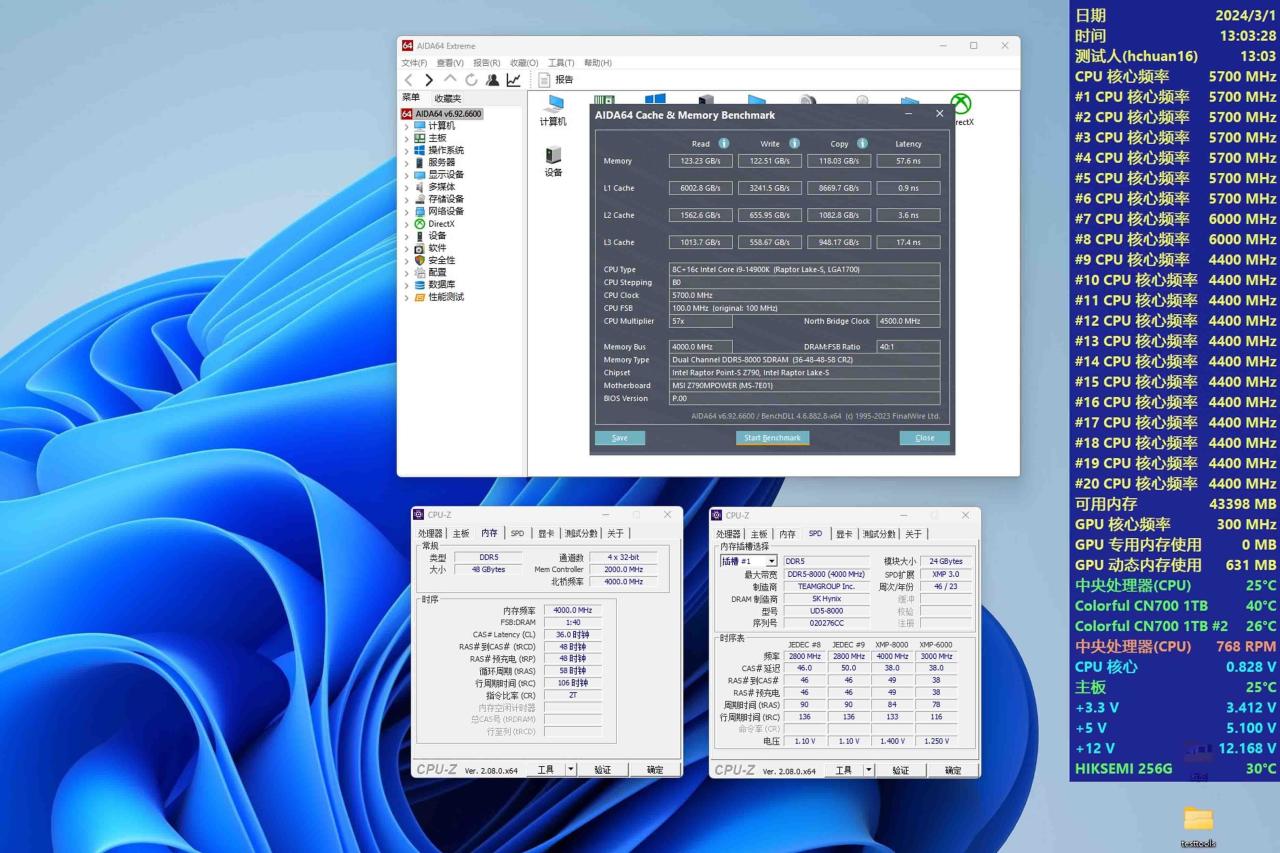The width and height of the screenshot is (1280, 853).
Task: Click Save in the benchmark dialog
Action: click(620, 438)
